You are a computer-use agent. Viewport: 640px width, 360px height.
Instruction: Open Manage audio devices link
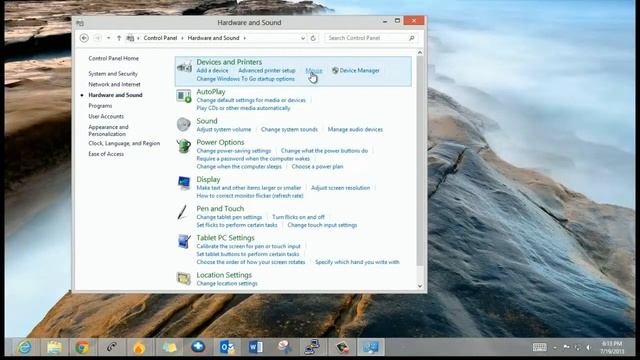(x=355, y=129)
